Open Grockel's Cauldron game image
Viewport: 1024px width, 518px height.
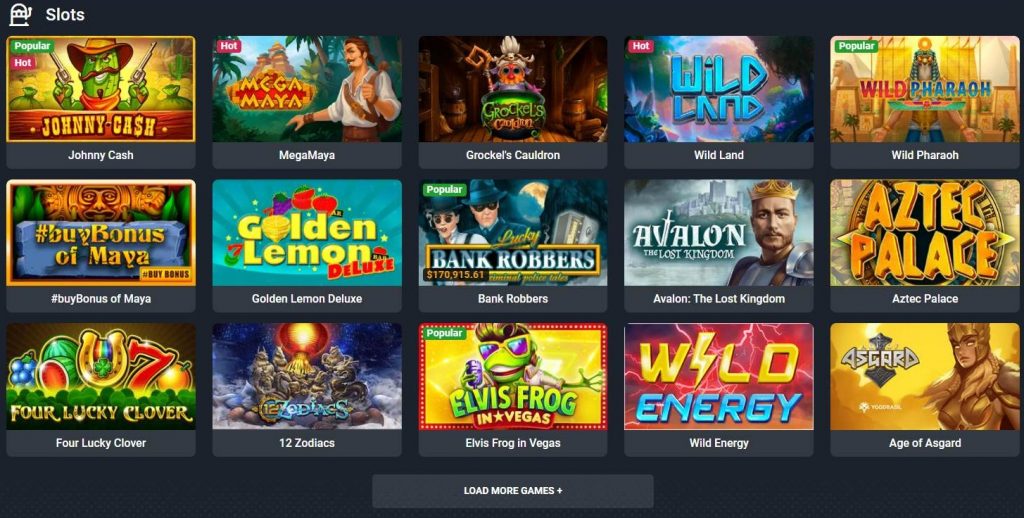pos(513,89)
